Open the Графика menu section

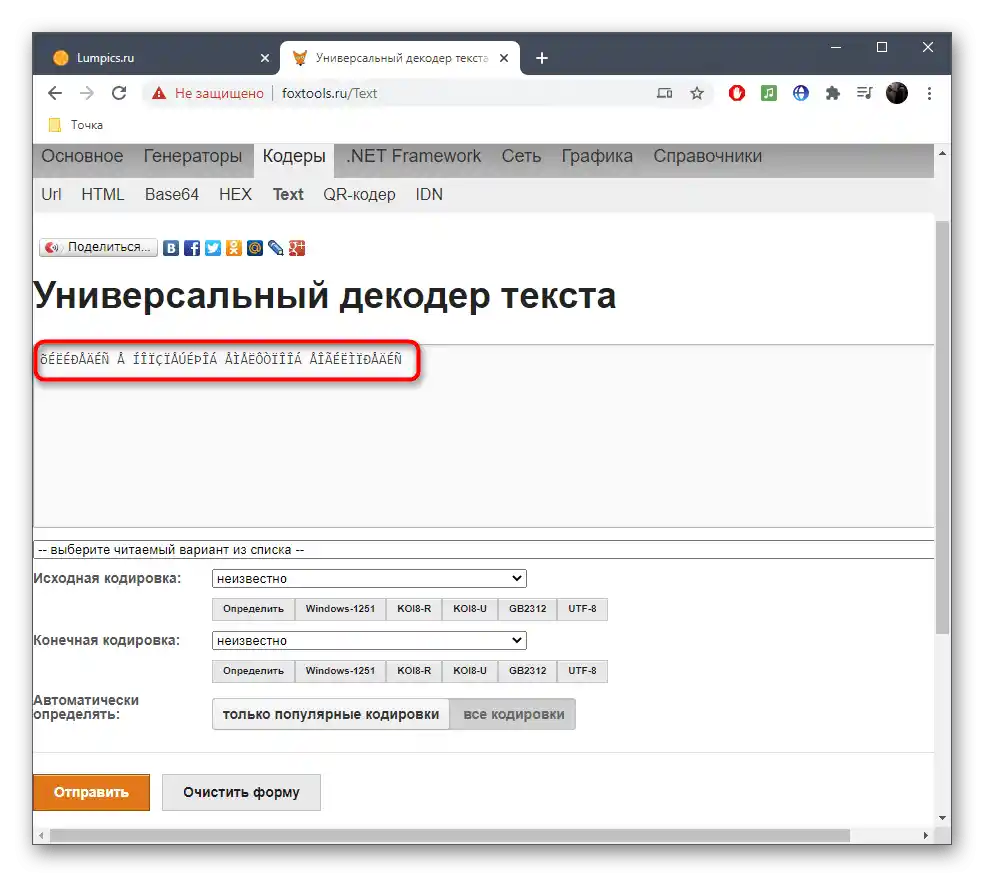597,156
